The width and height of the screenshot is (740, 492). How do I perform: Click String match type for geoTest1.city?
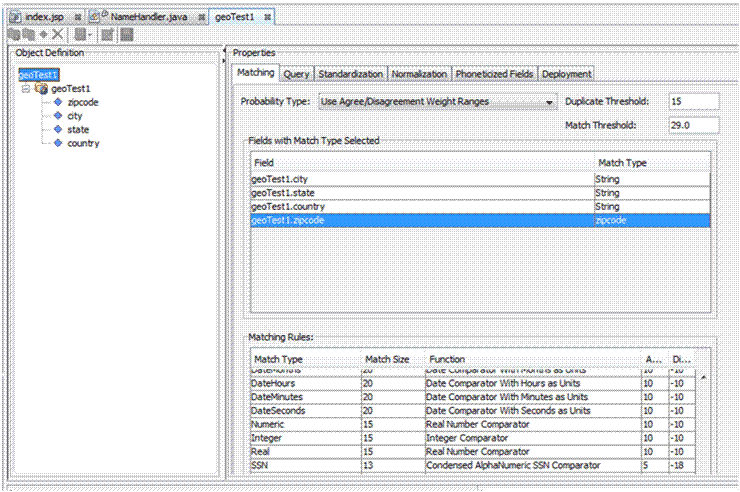pos(652,179)
